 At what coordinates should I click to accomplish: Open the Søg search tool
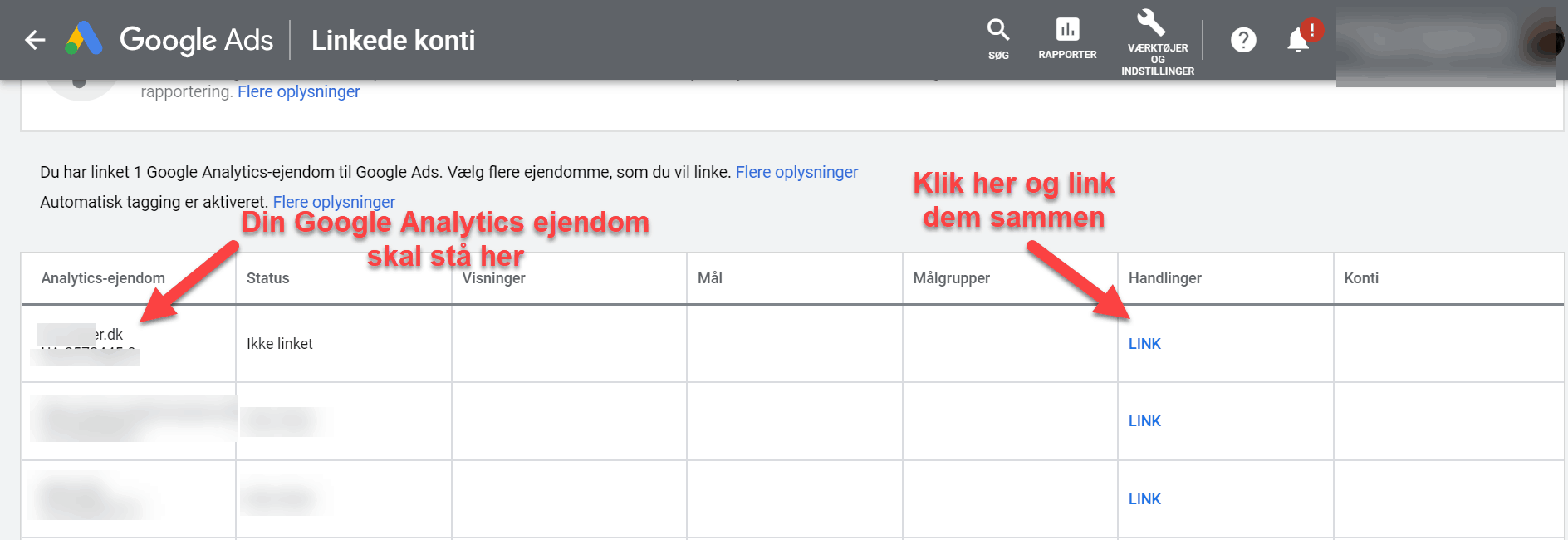click(998, 39)
